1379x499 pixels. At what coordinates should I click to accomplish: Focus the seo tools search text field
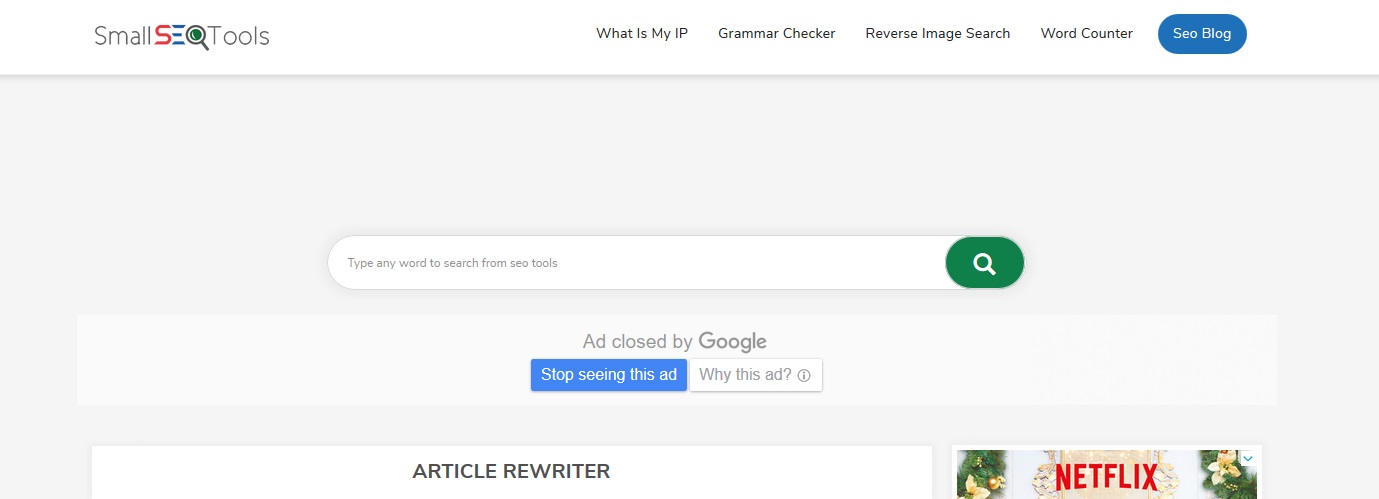[x=636, y=263]
